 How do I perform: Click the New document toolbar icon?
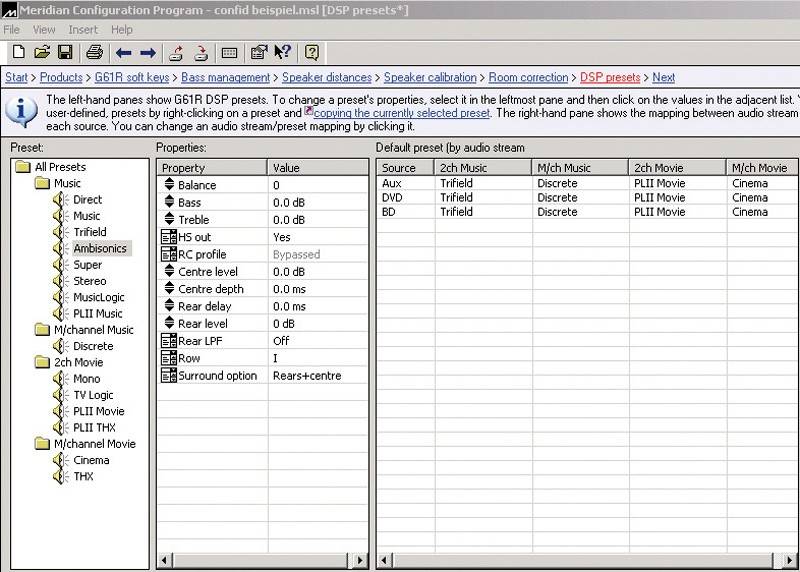point(19,52)
